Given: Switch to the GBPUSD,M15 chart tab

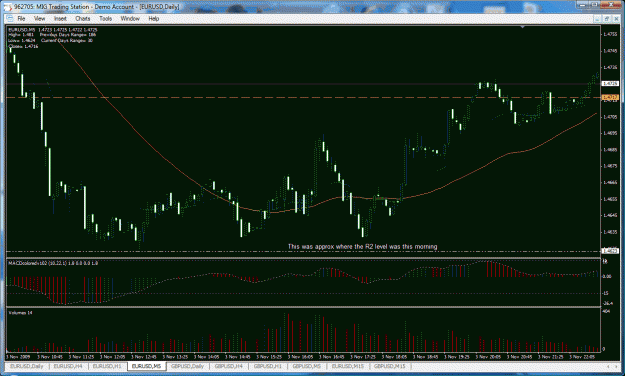Looking at the screenshot, I should click(389, 366).
